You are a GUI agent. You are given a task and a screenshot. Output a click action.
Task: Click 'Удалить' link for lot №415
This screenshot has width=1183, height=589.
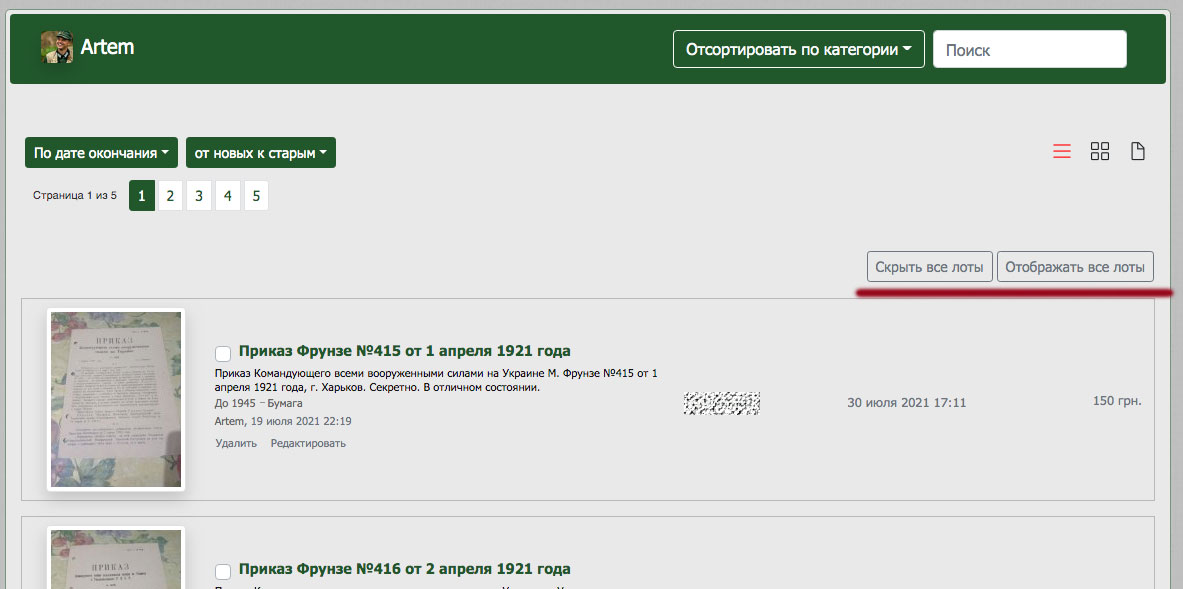click(x=236, y=443)
